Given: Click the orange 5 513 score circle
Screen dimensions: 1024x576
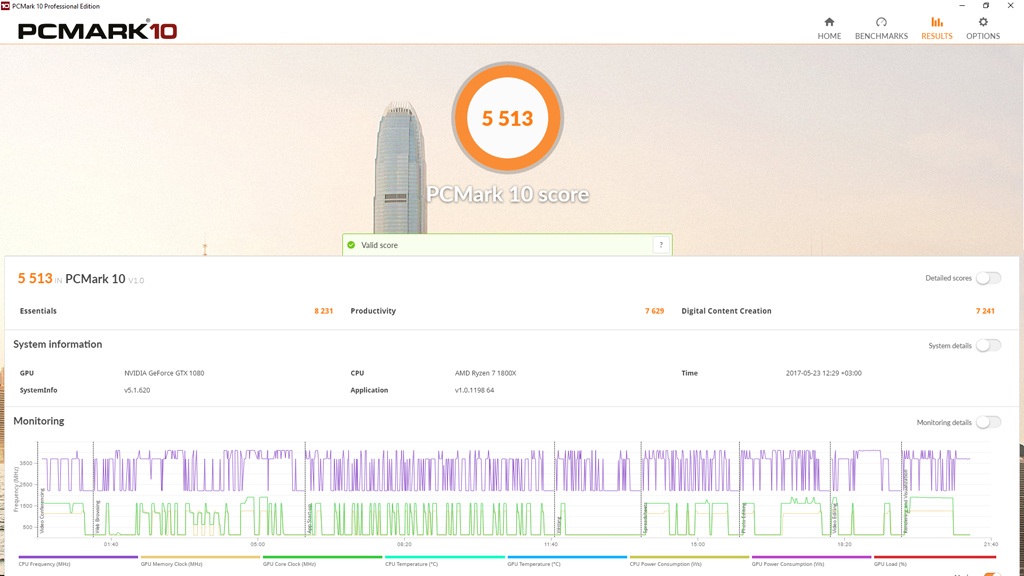Looking at the screenshot, I should click(508, 118).
